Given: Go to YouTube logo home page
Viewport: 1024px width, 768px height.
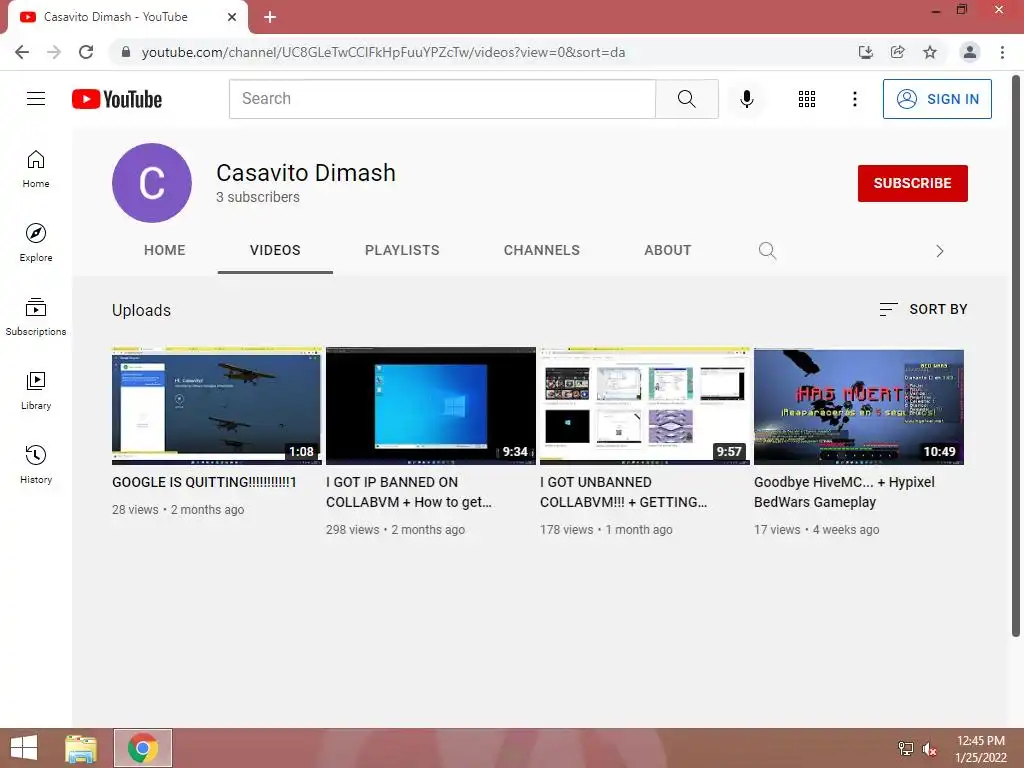Looking at the screenshot, I should 117,99.
